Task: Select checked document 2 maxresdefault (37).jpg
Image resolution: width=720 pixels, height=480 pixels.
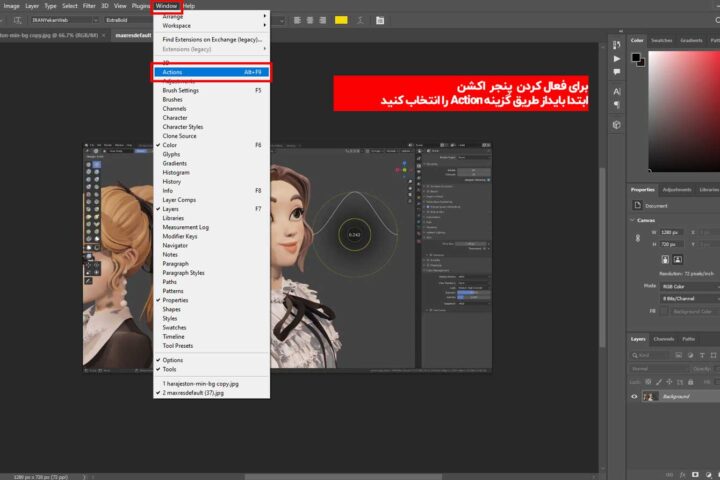Action: [212, 393]
